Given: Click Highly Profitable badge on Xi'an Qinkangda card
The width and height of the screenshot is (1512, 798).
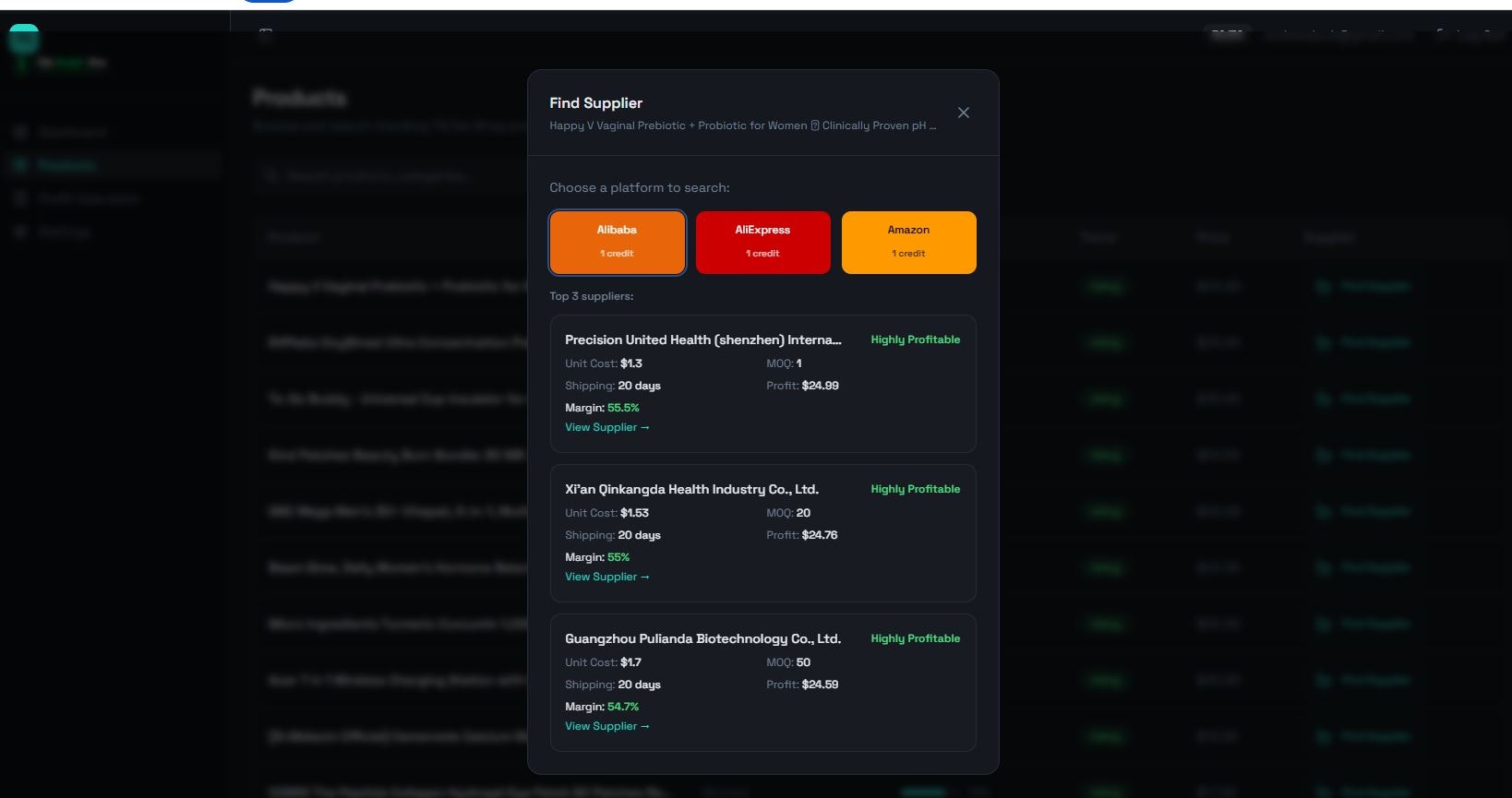Looking at the screenshot, I should pos(916,489).
